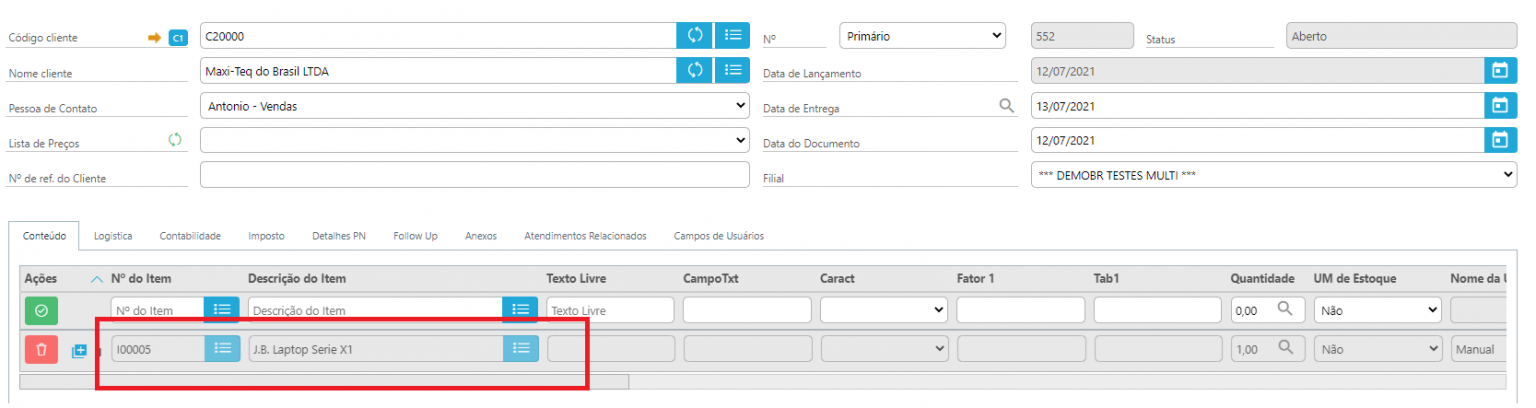The width and height of the screenshot is (1536, 408).
Task: Confirm new item with green check button
Action: pyautogui.click(x=41, y=311)
